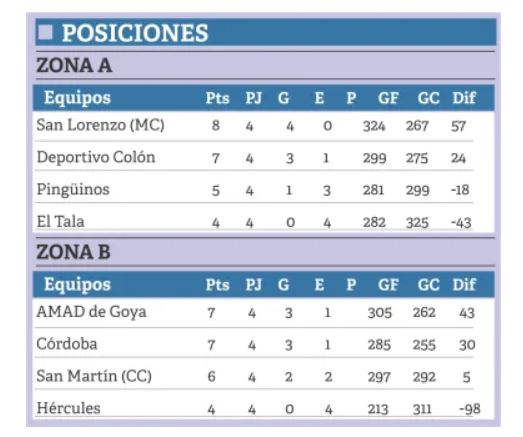Open the AMAD de Goya entry
523x437 pixels.
coord(91,312)
